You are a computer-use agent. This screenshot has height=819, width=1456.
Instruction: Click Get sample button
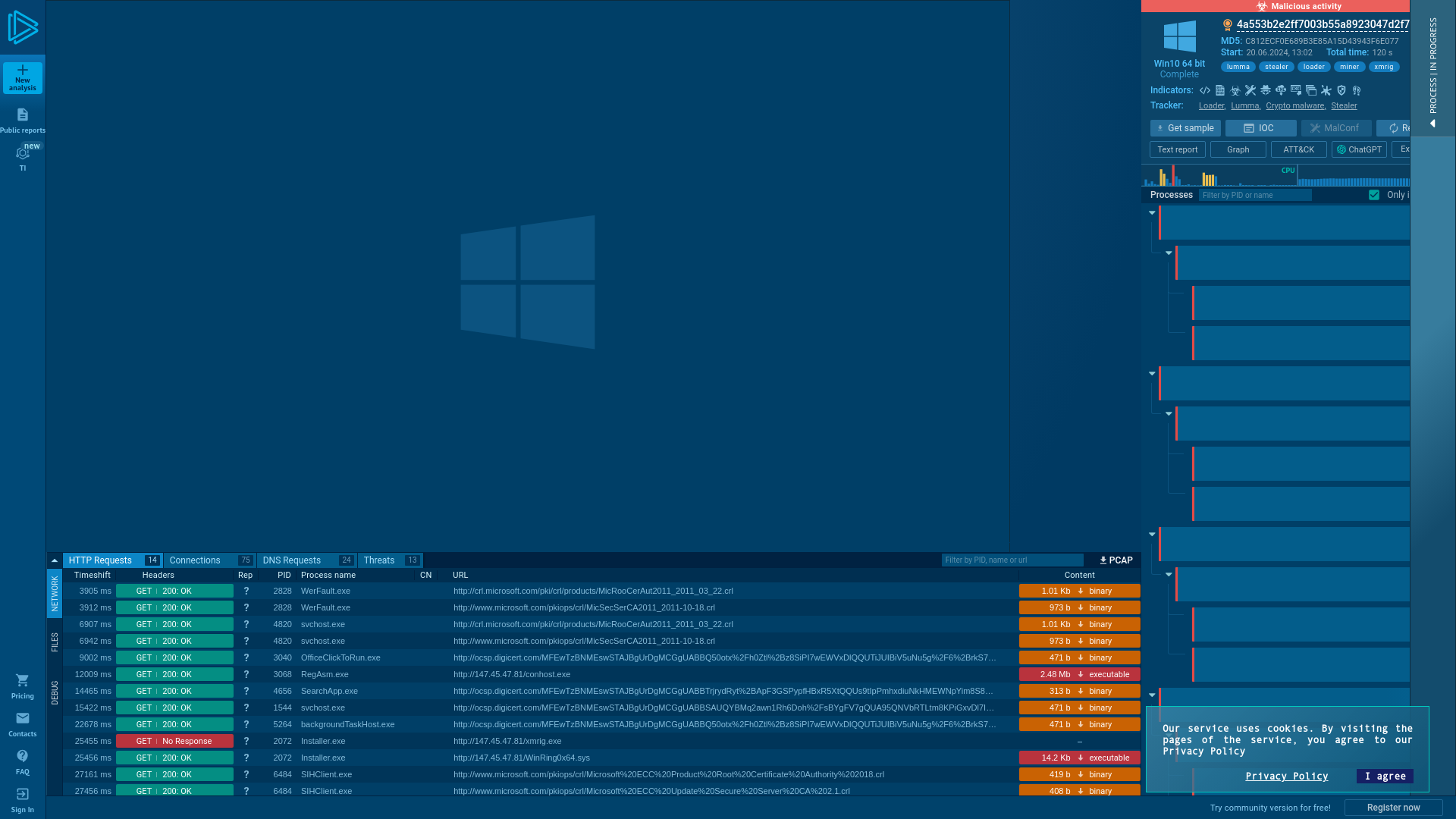tap(1185, 128)
